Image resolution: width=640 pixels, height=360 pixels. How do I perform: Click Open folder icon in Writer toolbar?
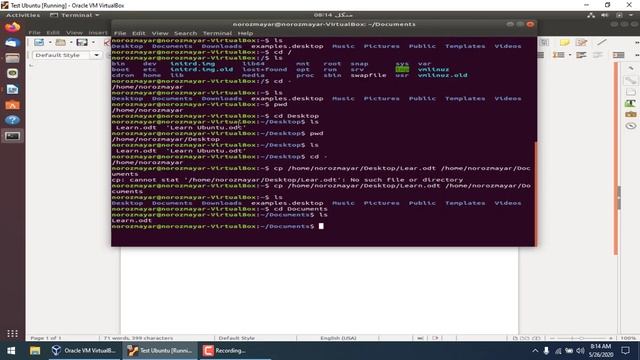point(61,42)
